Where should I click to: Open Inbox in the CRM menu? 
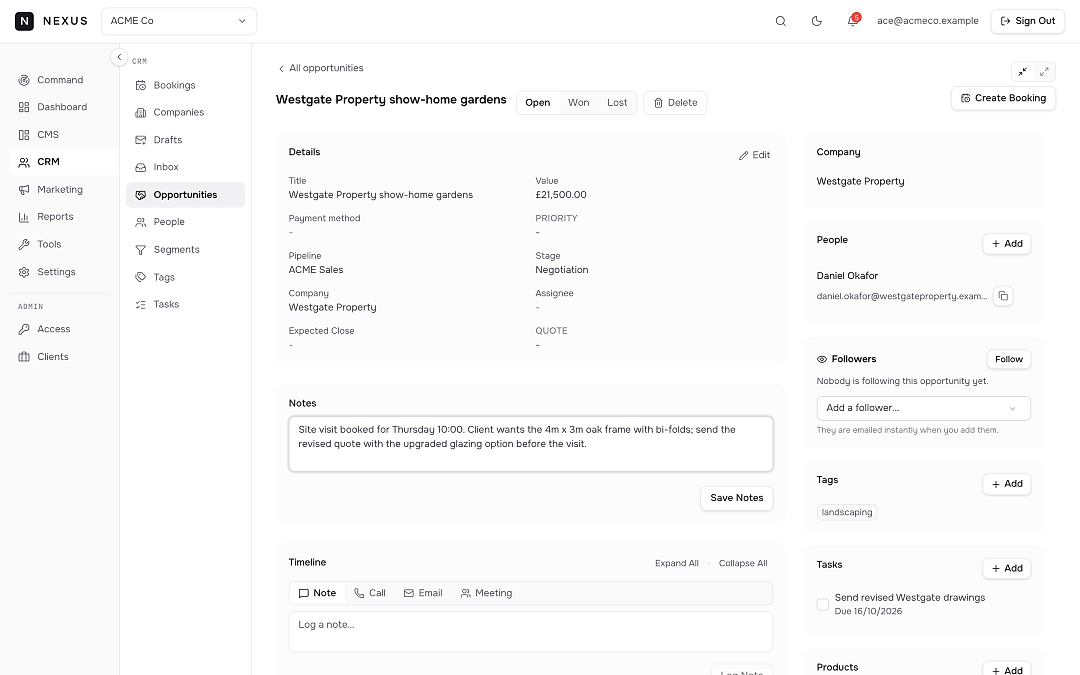[185, 167]
